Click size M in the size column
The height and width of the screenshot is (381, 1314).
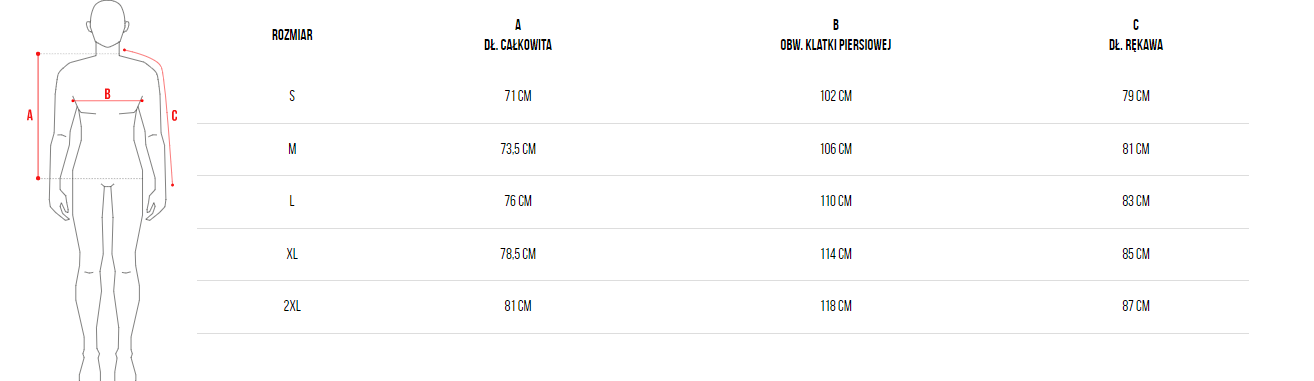point(292,148)
